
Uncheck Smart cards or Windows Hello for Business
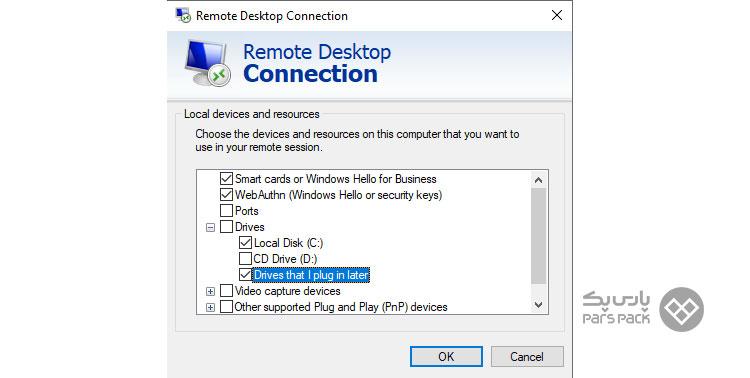226,179
